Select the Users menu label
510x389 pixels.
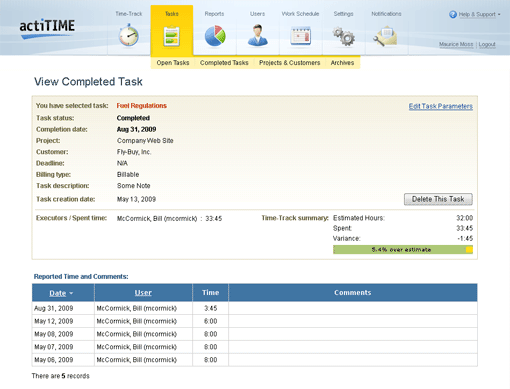point(257,14)
